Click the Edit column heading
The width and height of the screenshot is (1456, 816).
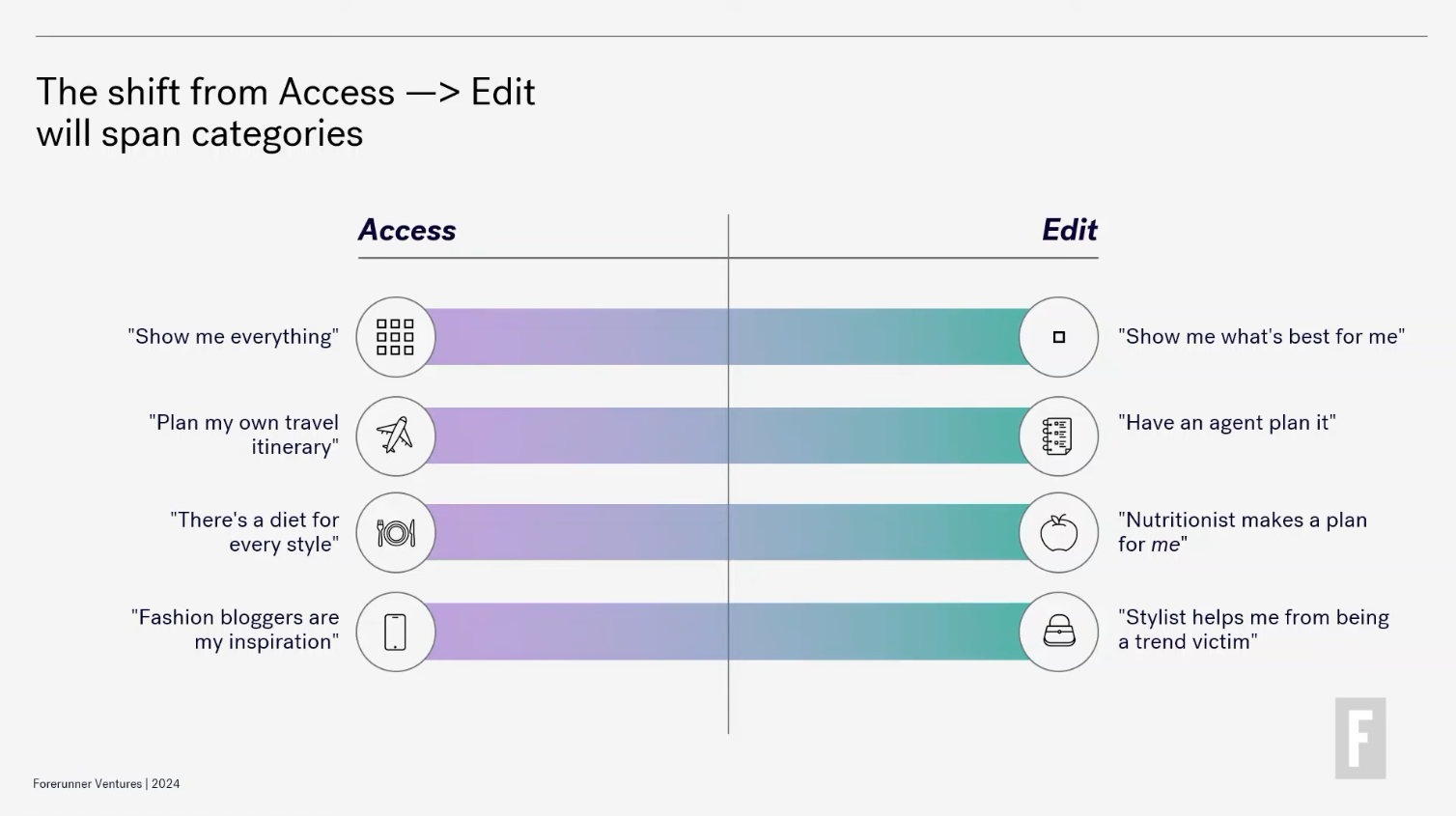pyautogui.click(x=1070, y=230)
